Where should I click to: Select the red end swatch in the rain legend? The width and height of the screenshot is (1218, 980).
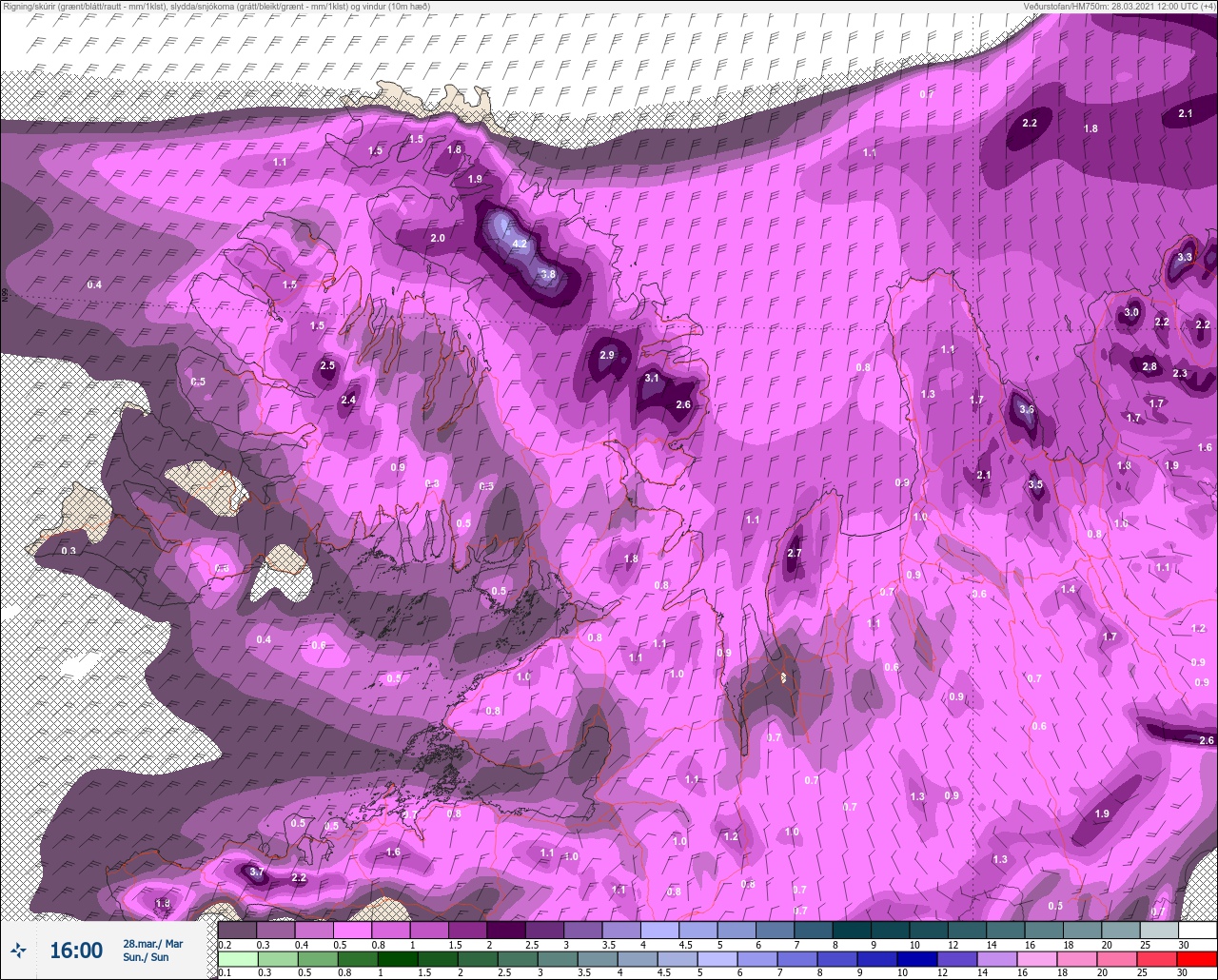[1198, 958]
